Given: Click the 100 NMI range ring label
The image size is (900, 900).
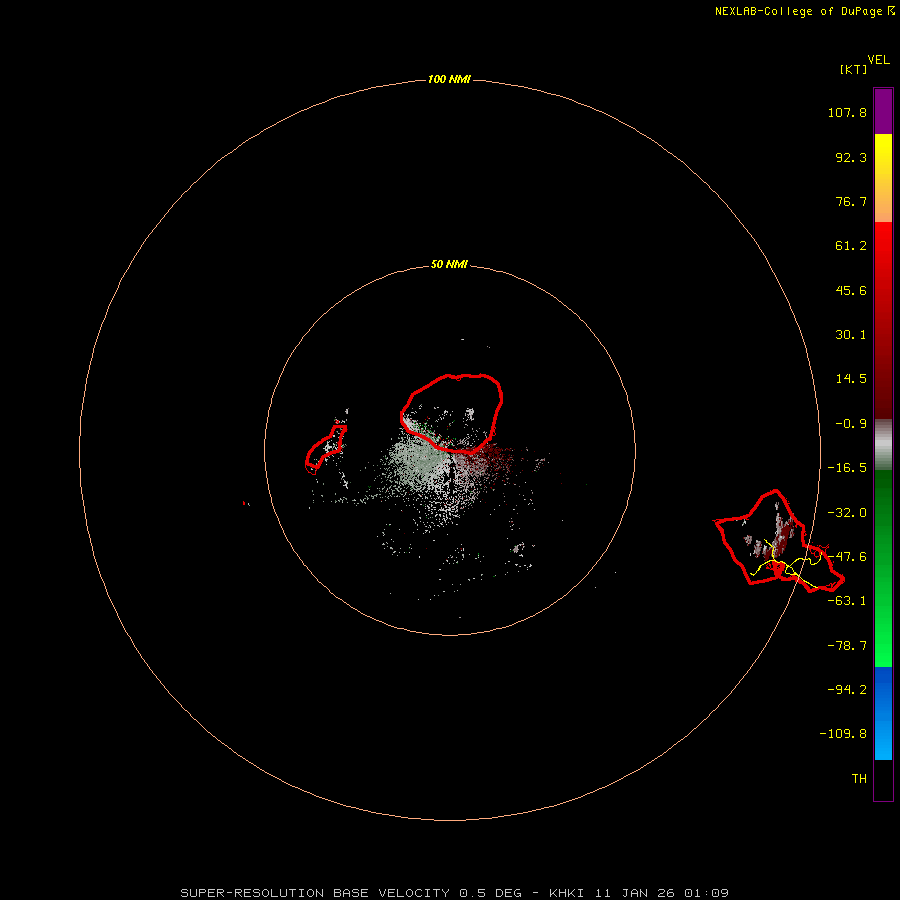Looking at the screenshot, I should (x=449, y=79).
